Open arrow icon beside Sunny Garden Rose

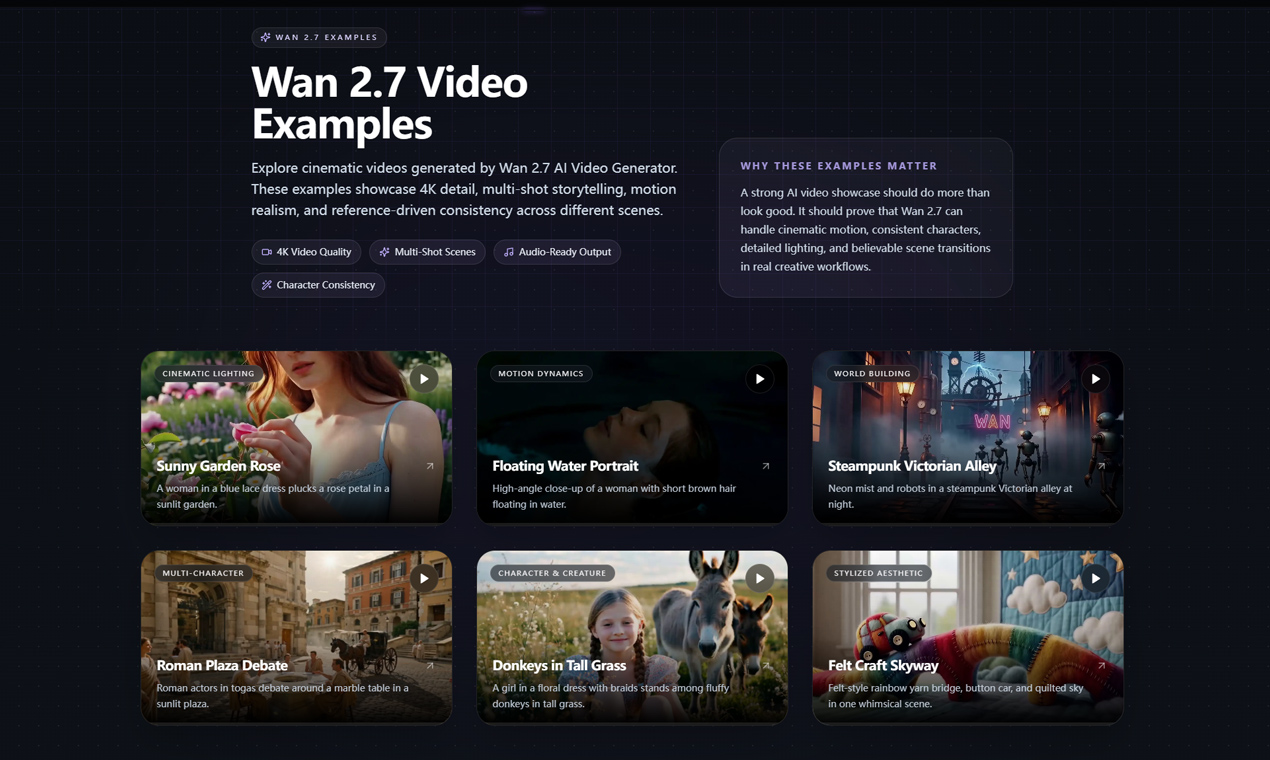[x=430, y=466]
